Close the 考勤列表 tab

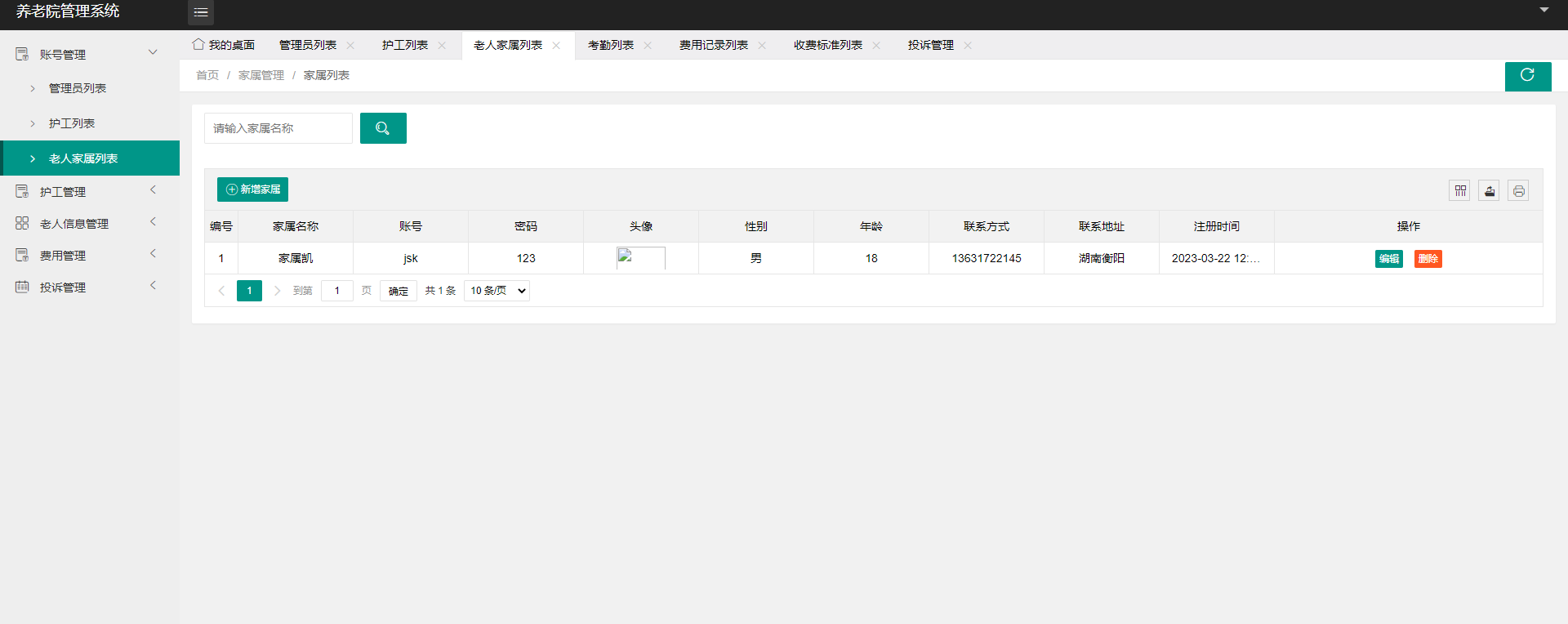point(648,46)
